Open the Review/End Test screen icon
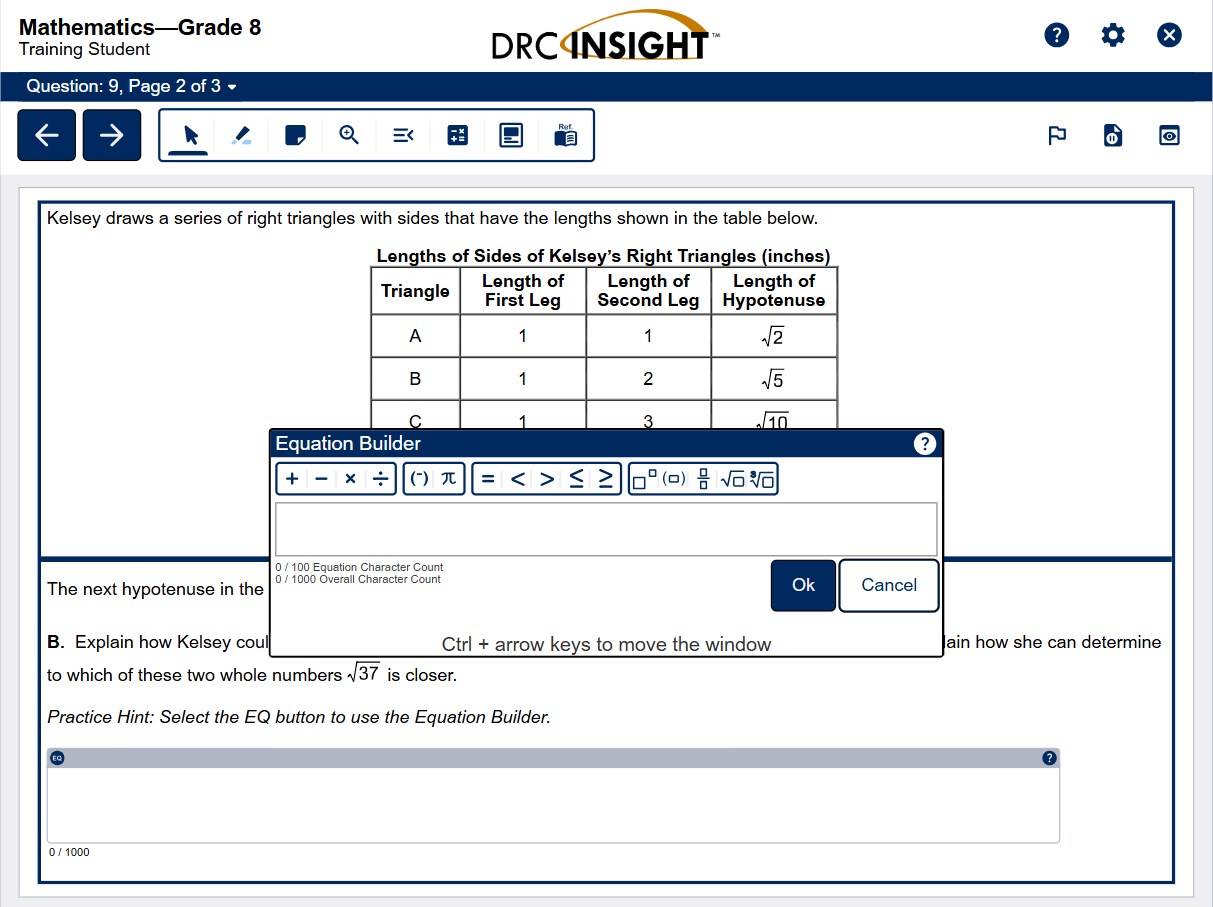Viewport: 1213px width, 907px height. tap(1169, 135)
